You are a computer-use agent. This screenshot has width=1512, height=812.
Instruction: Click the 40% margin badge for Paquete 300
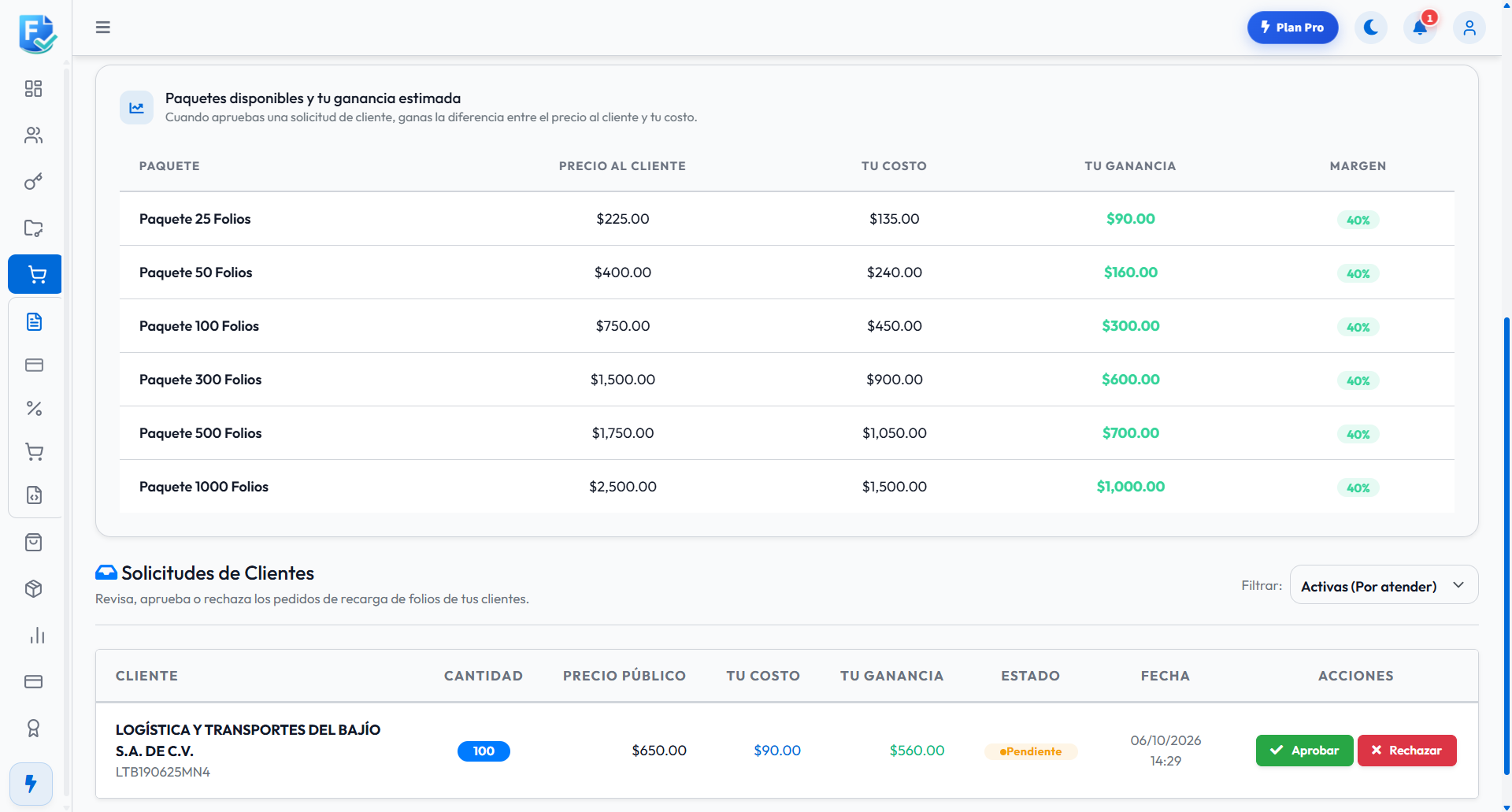point(1358,381)
